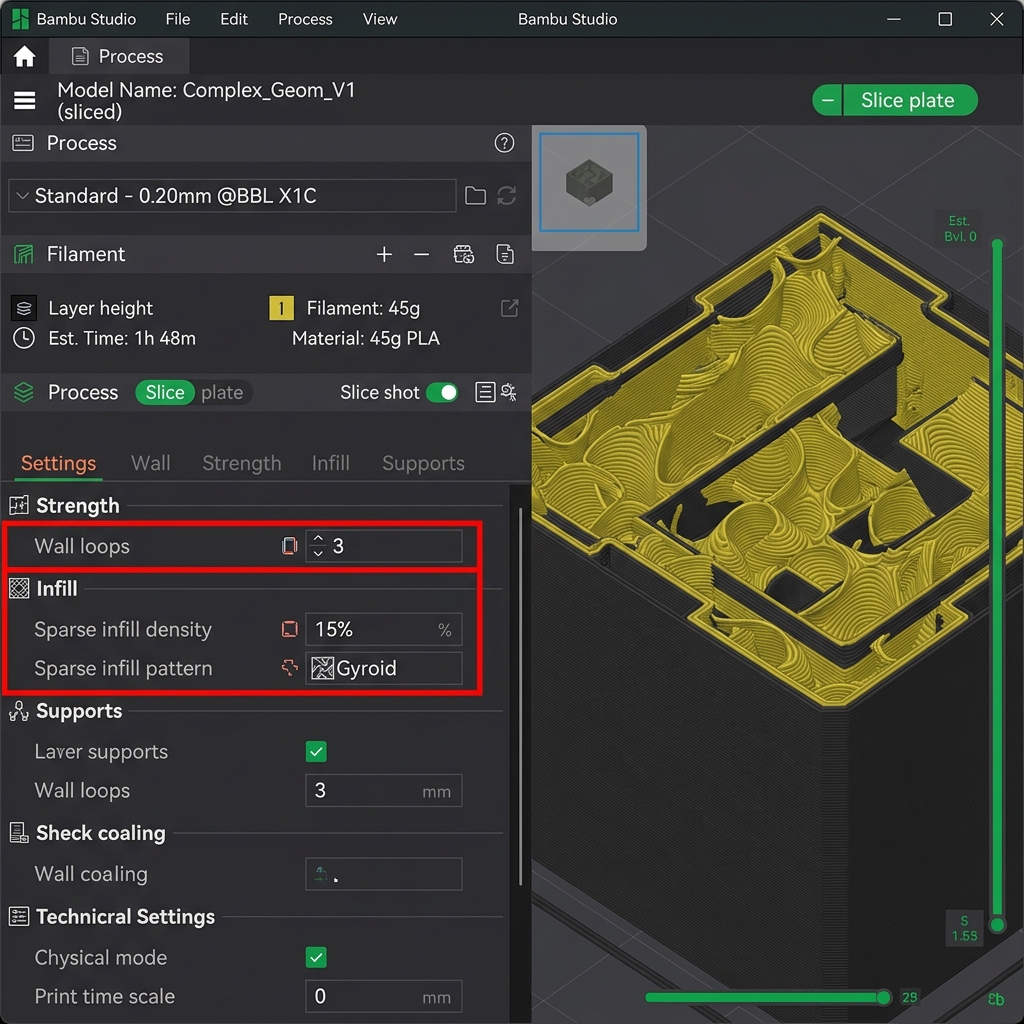Open the Sparse infill pattern Gyroid dropdown
This screenshot has height=1024, width=1024.
(x=383, y=668)
